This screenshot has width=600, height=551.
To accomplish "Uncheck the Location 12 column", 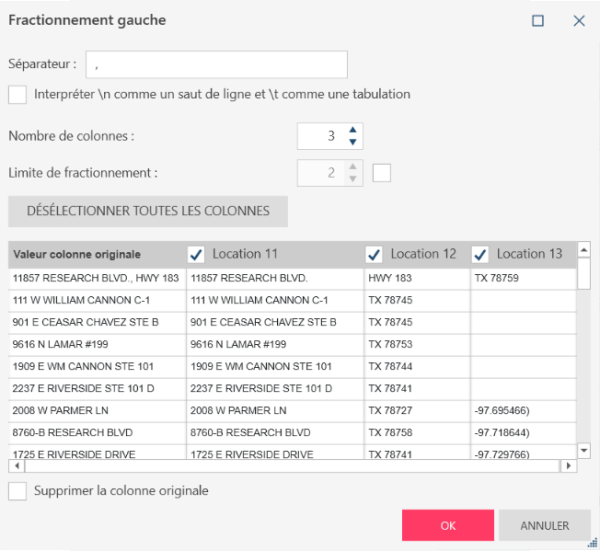I will [375, 254].
